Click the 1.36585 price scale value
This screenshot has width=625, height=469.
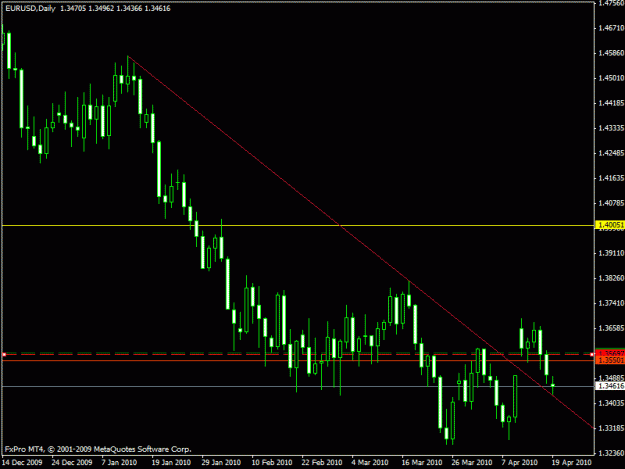[x=611, y=328]
